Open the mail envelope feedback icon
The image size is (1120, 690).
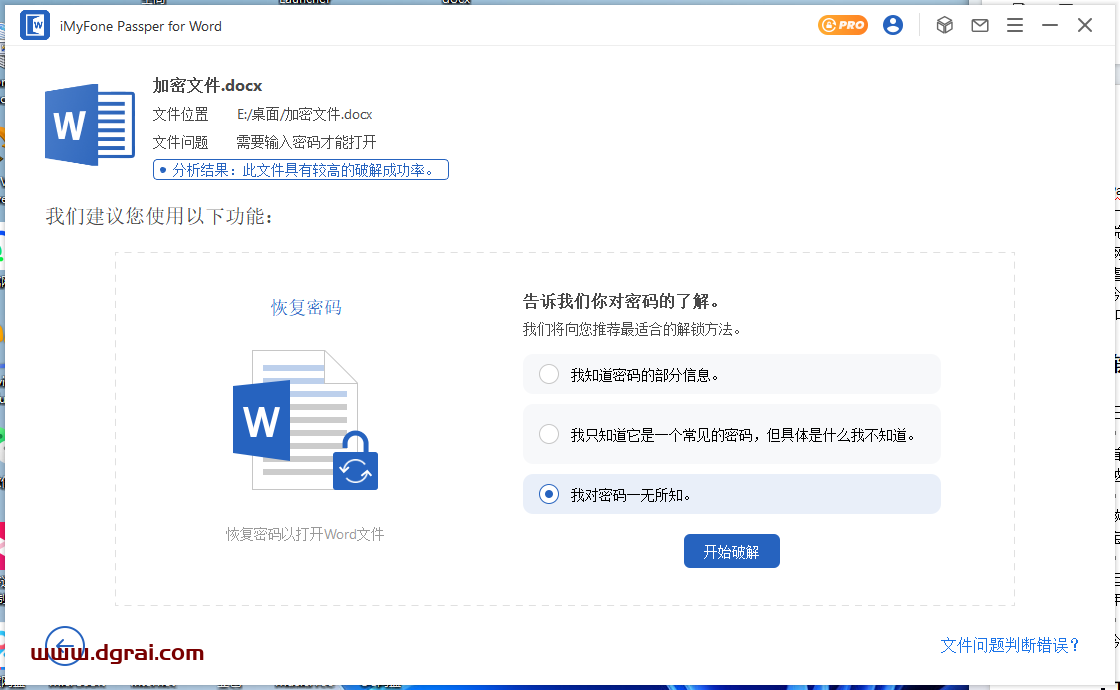[x=980, y=26]
